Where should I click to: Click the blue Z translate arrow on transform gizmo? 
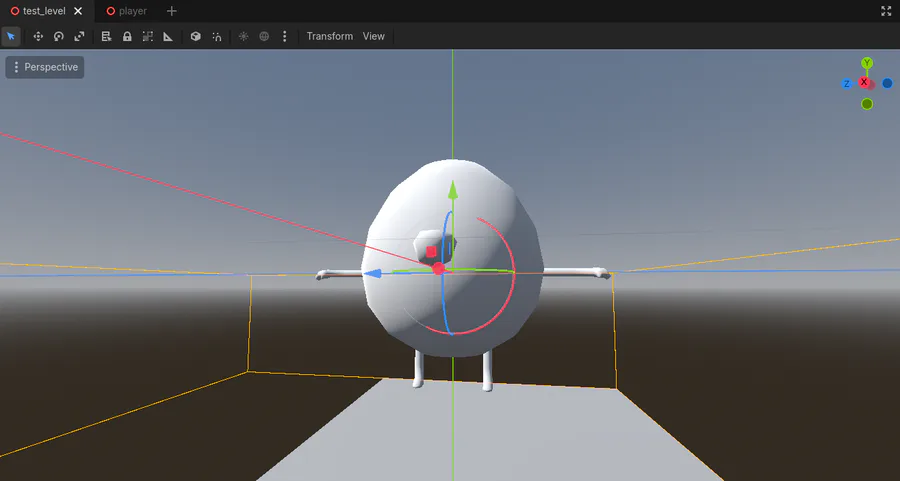tap(373, 274)
